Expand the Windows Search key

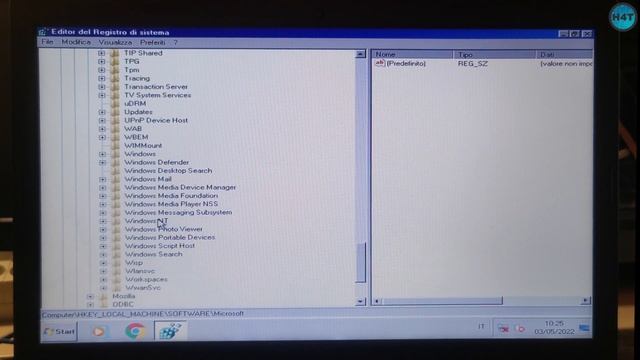(103, 255)
